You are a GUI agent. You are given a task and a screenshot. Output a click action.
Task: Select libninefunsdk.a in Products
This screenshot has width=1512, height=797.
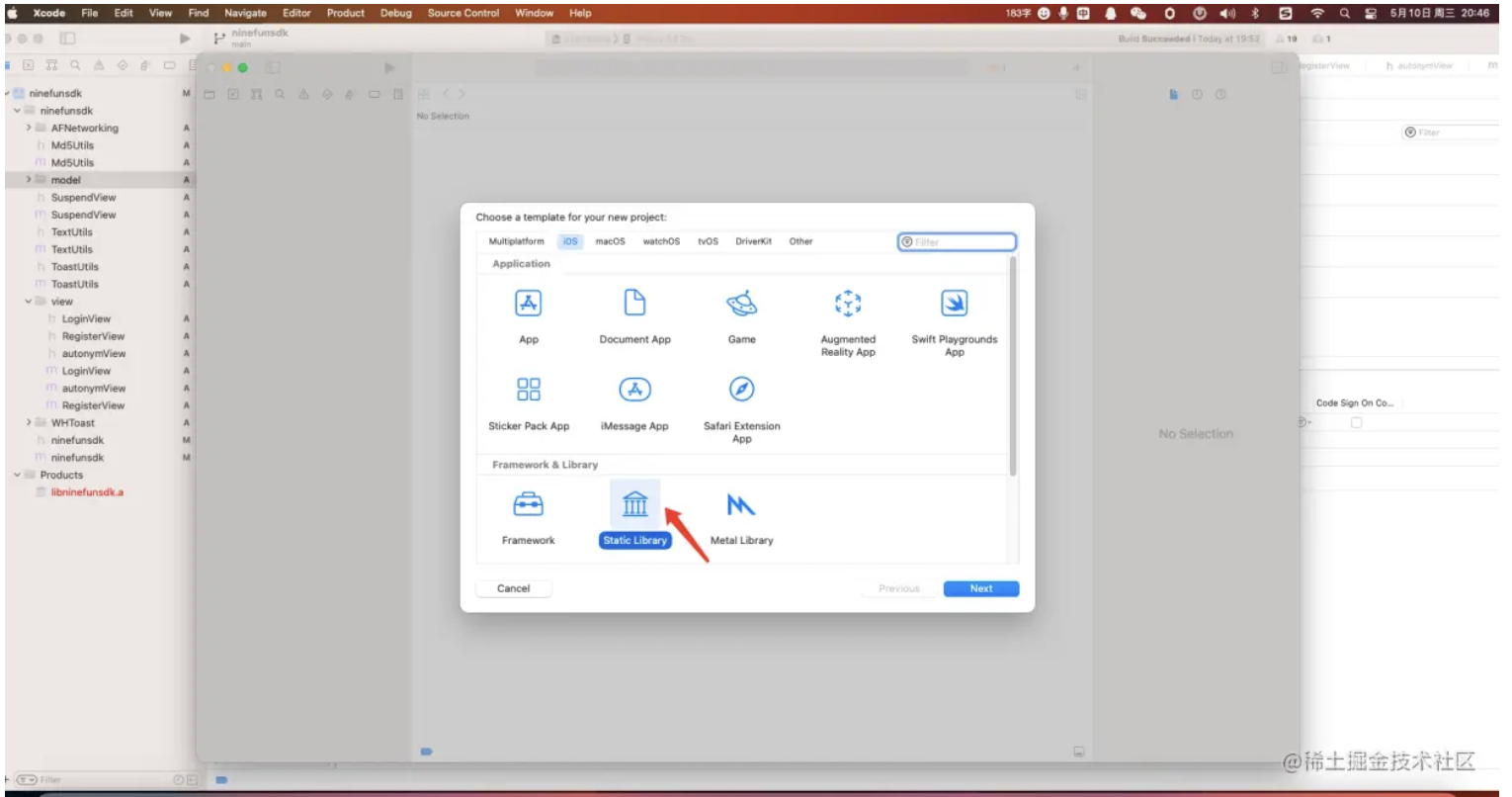click(x=87, y=492)
